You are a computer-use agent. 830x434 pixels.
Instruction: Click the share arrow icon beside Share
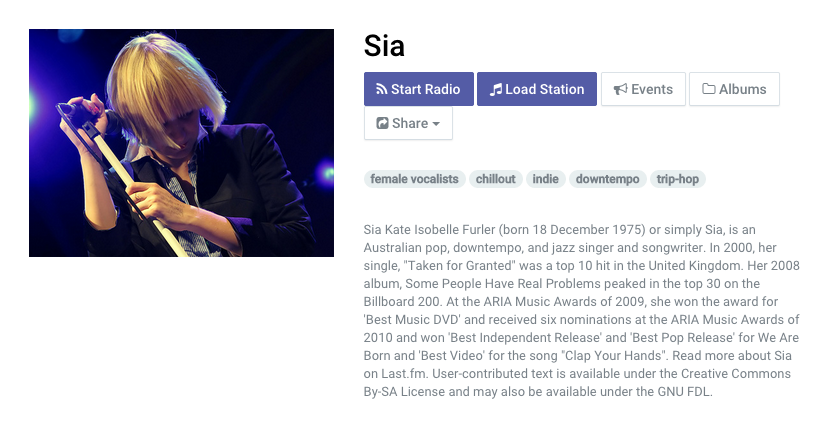pos(382,123)
